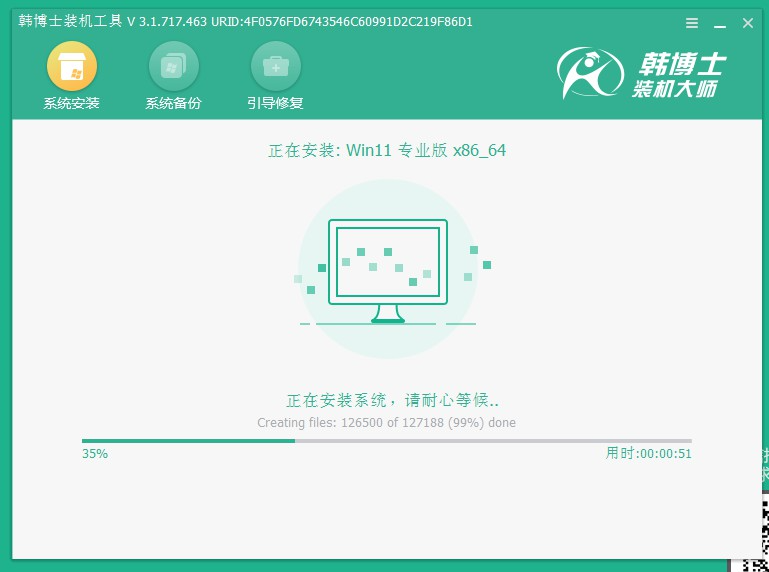The width and height of the screenshot is (769, 572).
Task: Select the 系统安装 box icon
Action: pyautogui.click(x=72, y=67)
